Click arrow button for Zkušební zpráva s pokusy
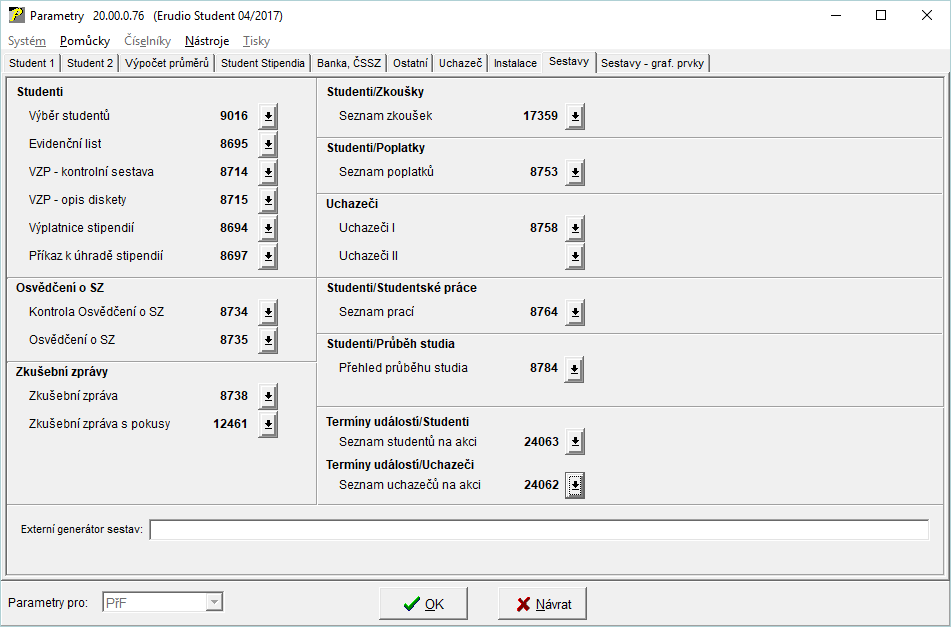951x627 pixels. (268, 424)
